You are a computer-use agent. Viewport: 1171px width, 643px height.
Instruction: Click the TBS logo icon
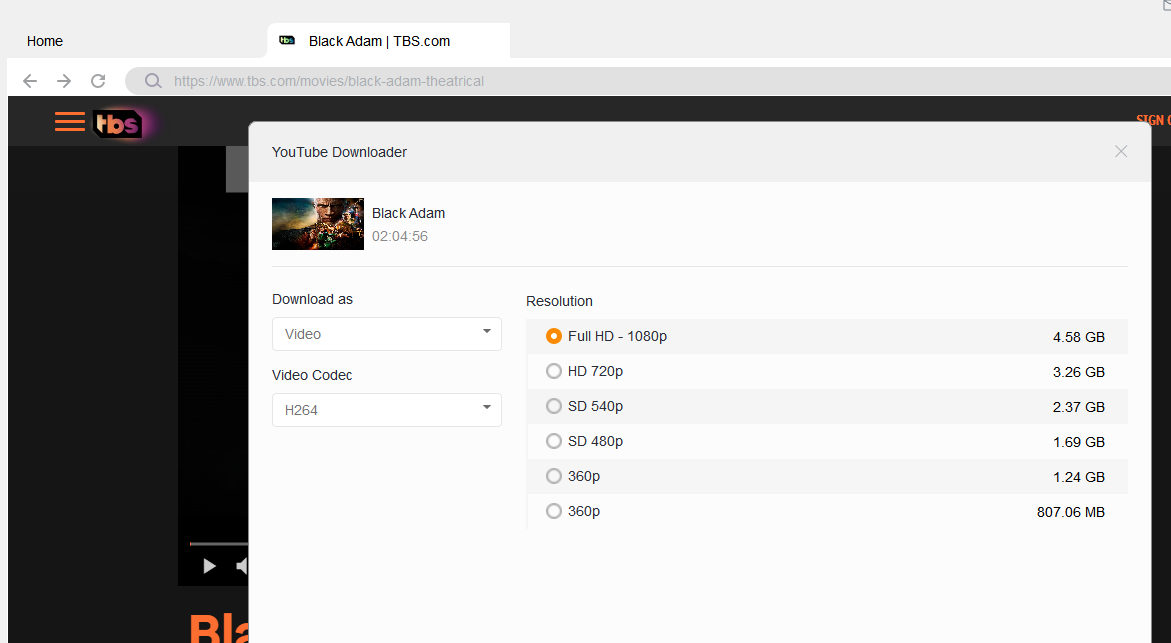(x=118, y=123)
